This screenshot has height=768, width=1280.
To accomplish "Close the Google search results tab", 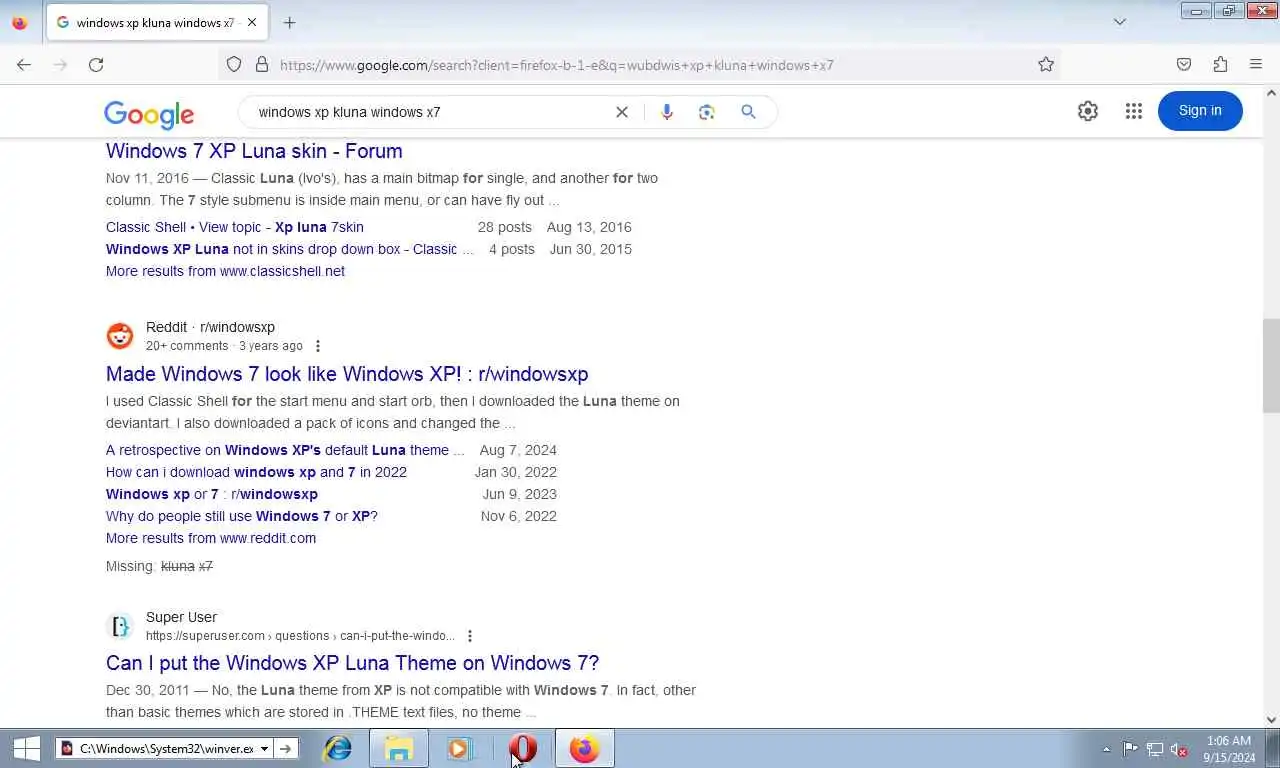I will pyautogui.click(x=252, y=22).
